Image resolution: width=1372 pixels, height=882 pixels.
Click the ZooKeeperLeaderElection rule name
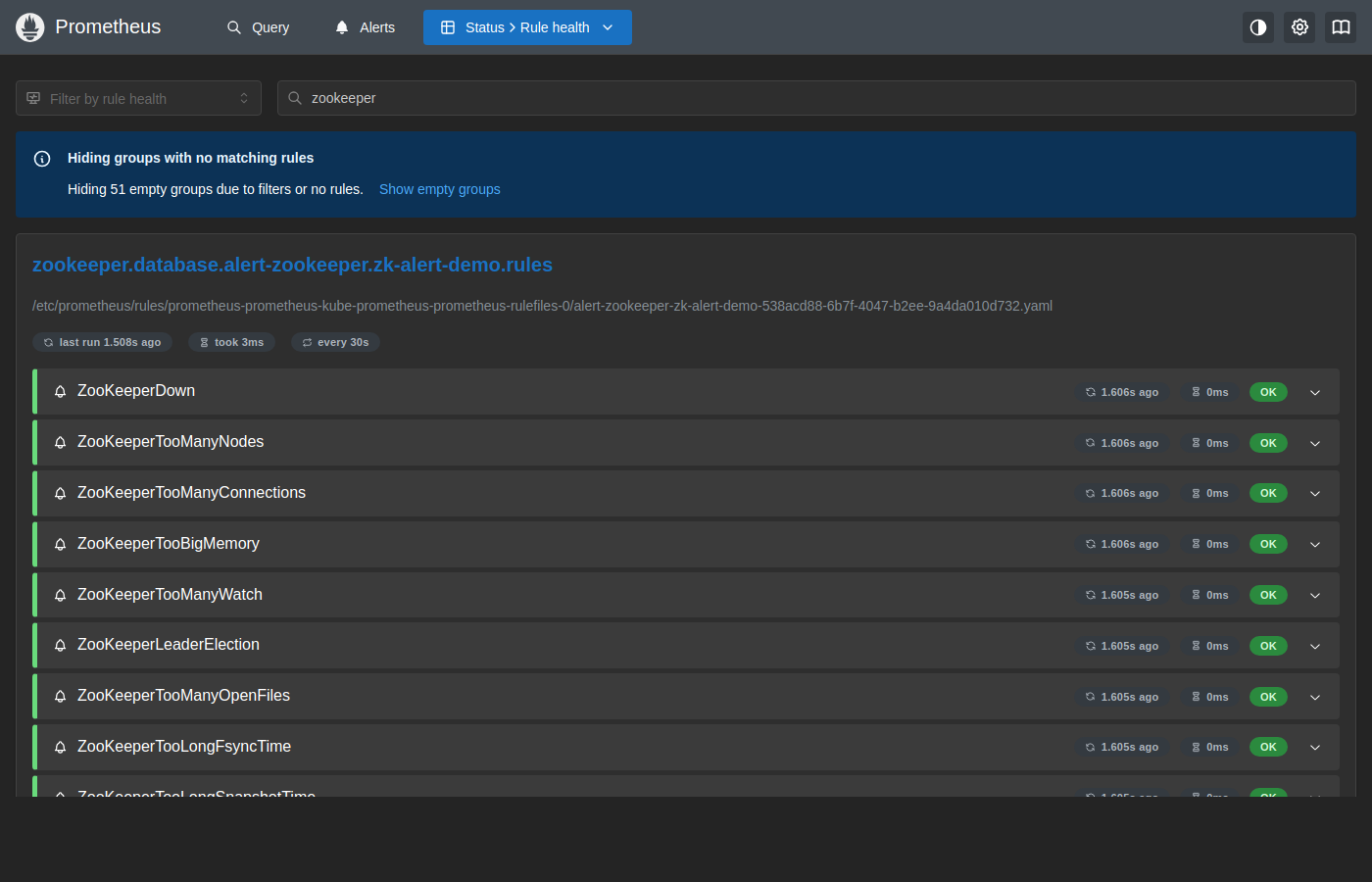click(x=169, y=645)
